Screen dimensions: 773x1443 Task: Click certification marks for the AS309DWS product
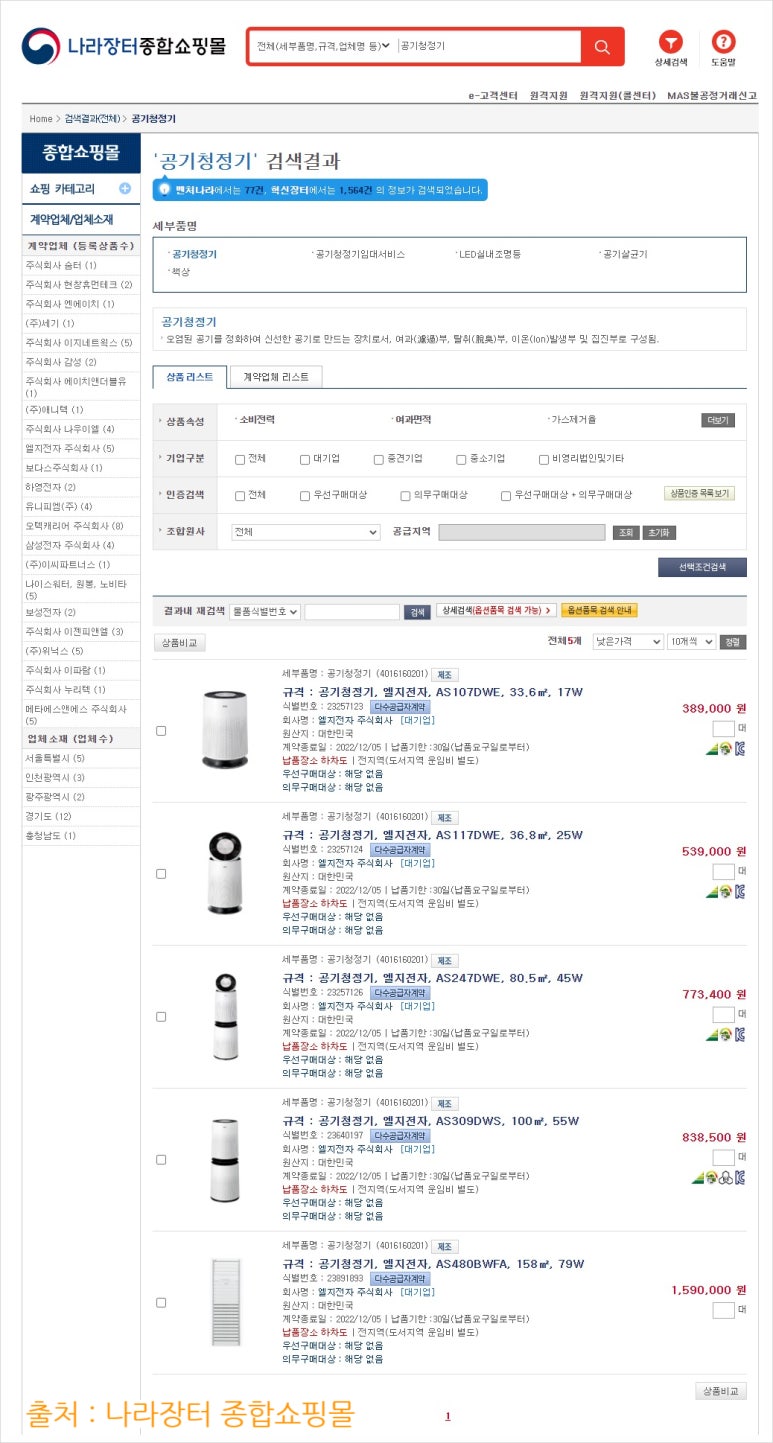(x=719, y=1178)
